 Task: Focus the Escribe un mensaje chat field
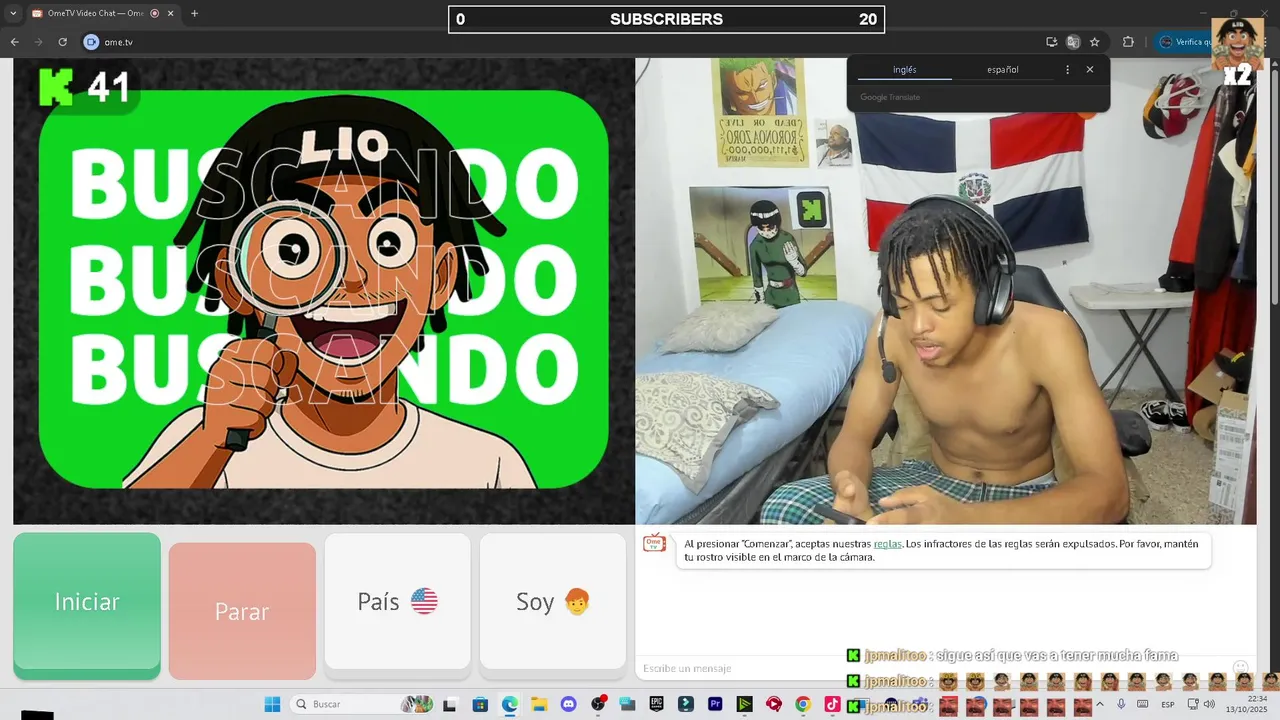pos(930,668)
